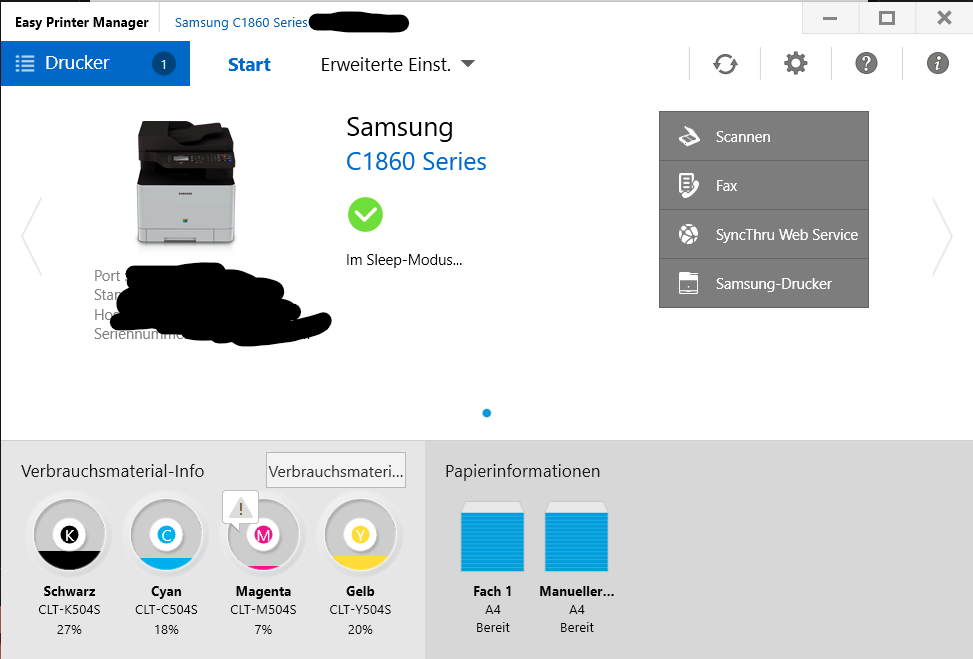The width and height of the screenshot is (973, 659).
Task: Click the Easy Printer Manager title
Action: tap(81, 22)
